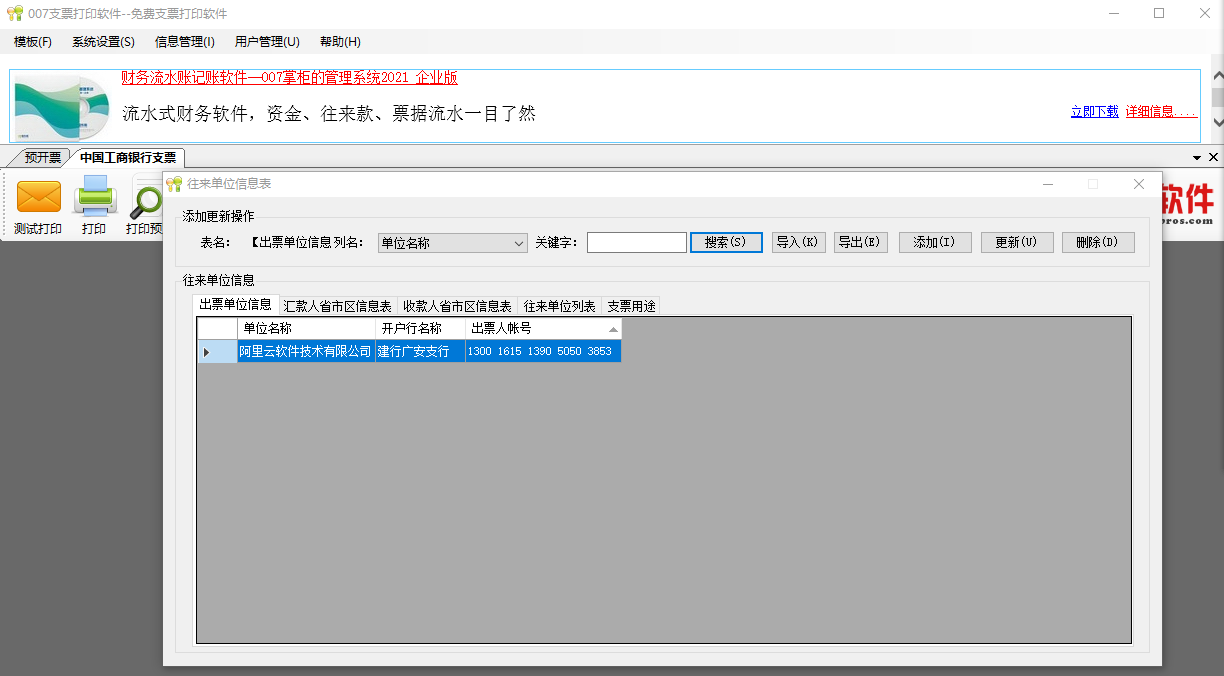Click the tab strip overflow arrow
This screenshot has height=676, width=1224.
point(1197,157)
